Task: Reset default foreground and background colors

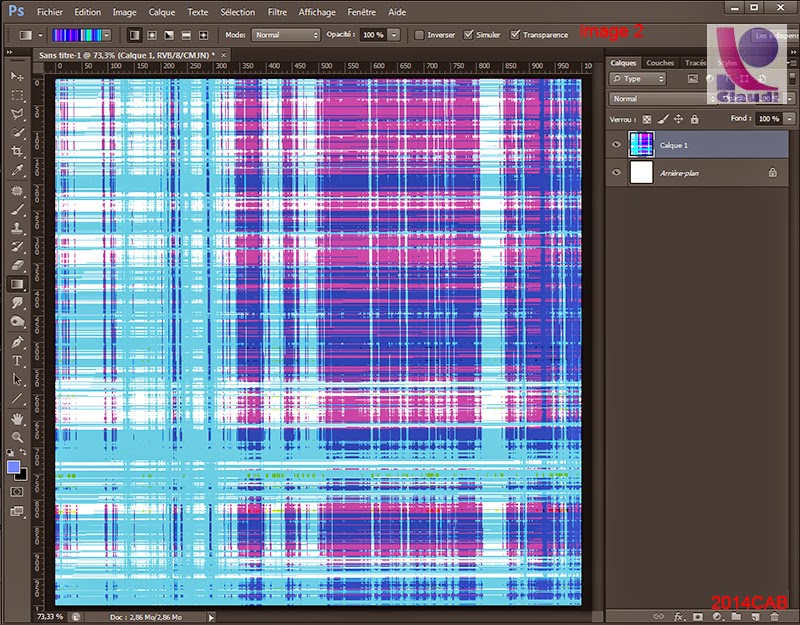Action: pos(10,453)
